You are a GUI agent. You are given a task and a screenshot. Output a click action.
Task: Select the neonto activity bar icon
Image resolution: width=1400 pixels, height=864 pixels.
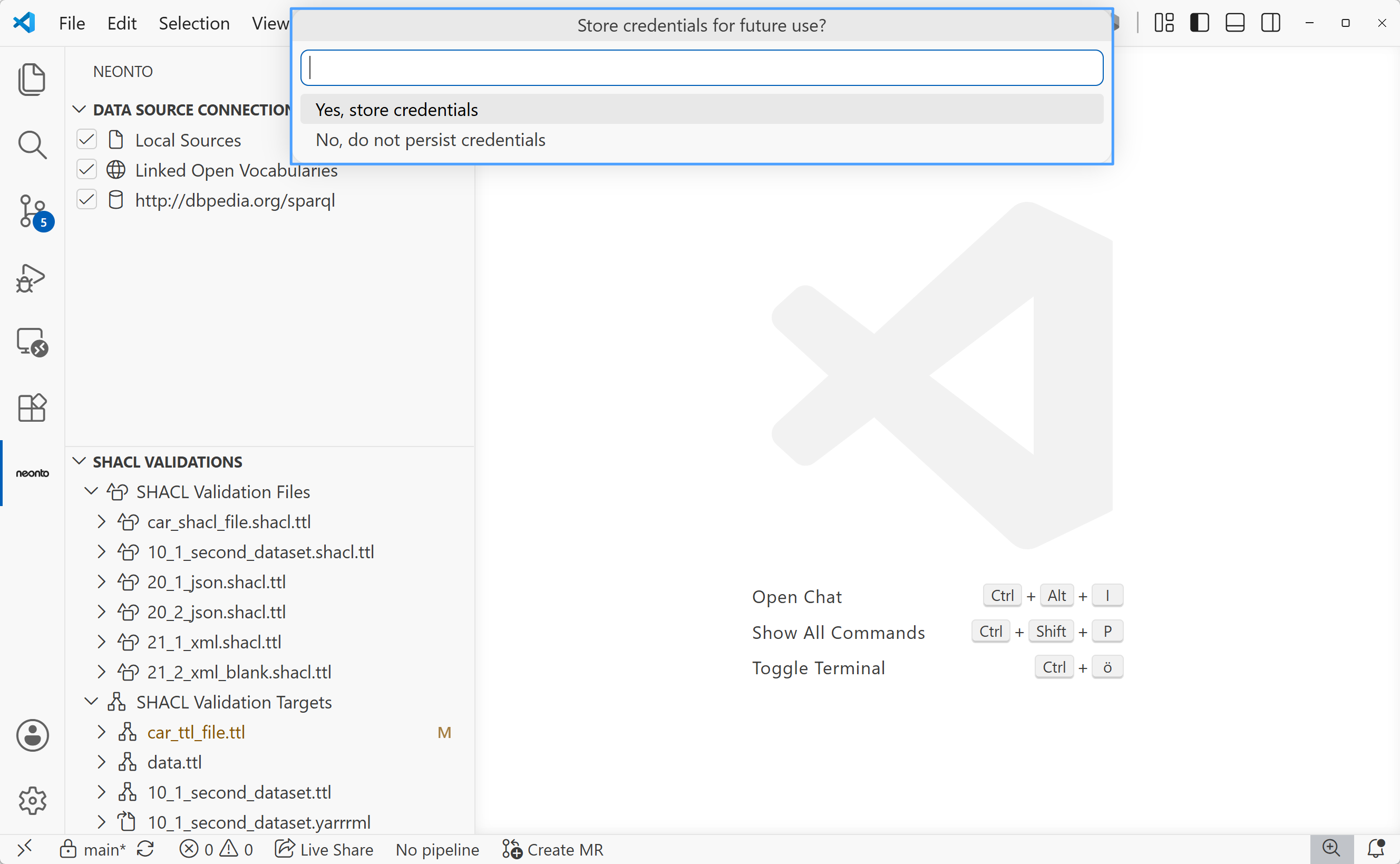[32, 473]
